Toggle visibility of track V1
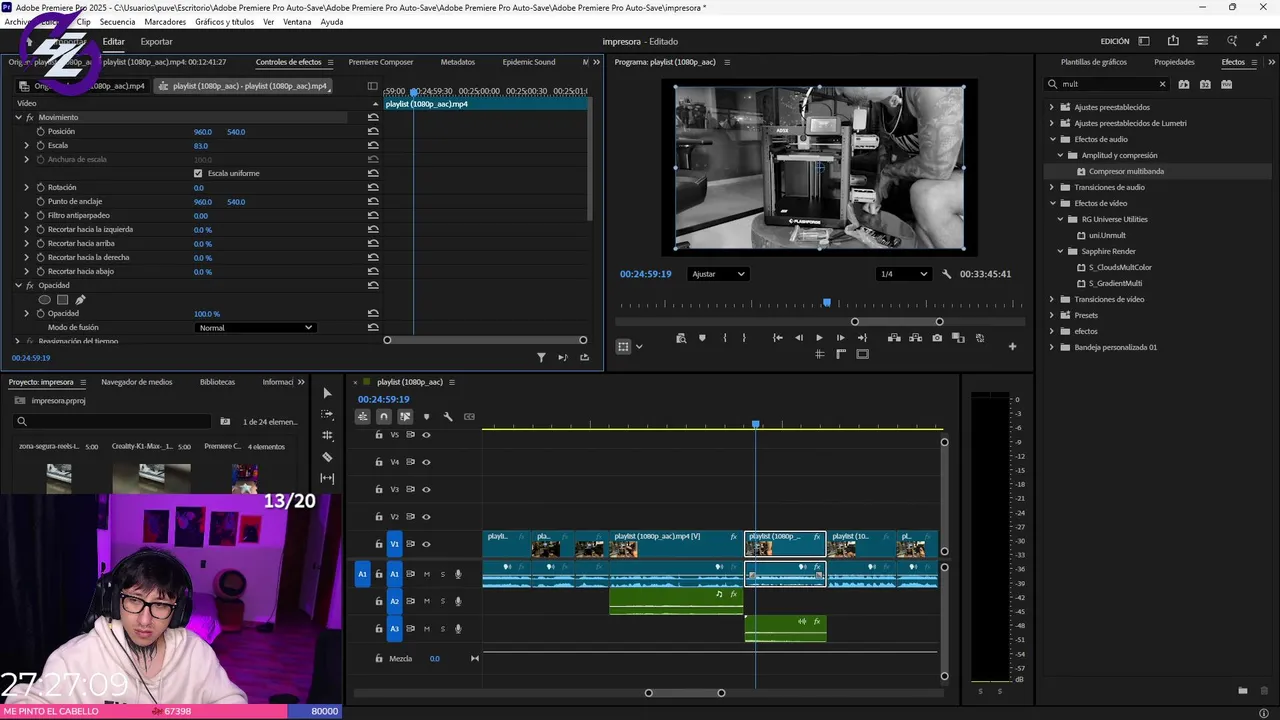1280x720 pixels. pyautogui.click(x=426, y=545)
